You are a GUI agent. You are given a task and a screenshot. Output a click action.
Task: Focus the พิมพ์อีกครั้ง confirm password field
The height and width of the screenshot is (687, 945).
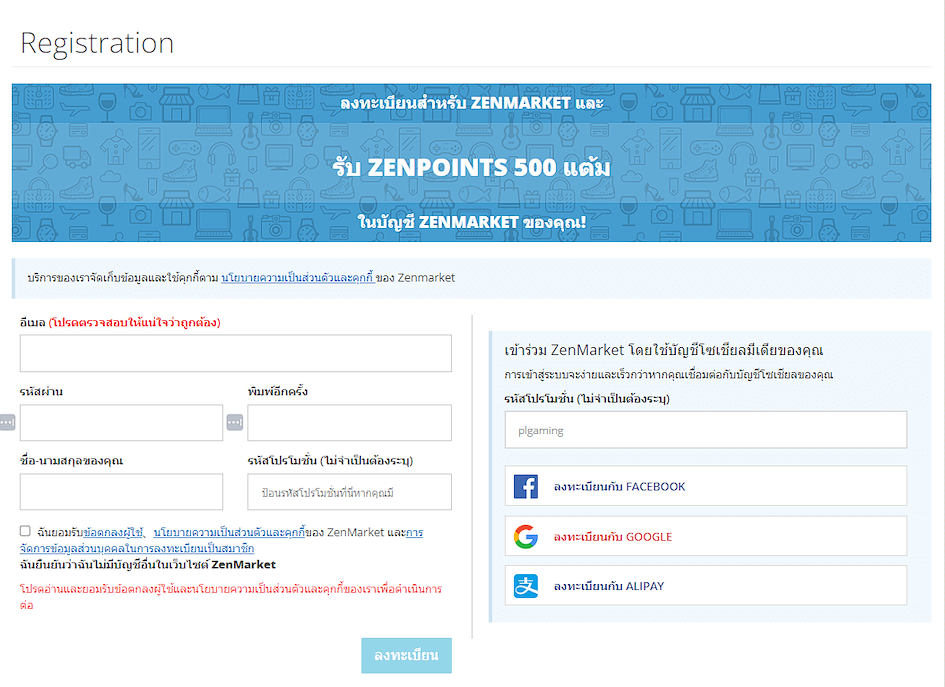pyautogui.click(x=350, y=422)
